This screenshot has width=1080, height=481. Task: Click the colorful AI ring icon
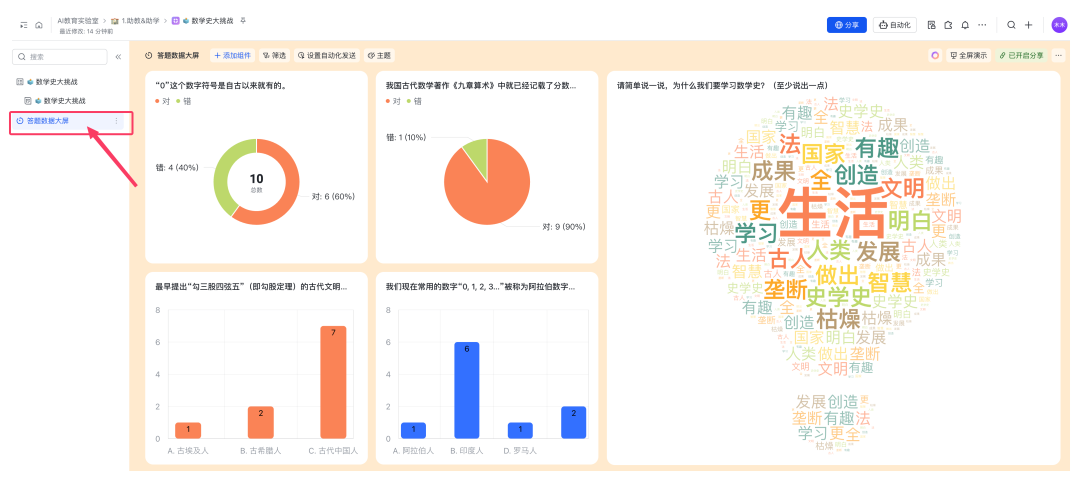tap(935, 55)
